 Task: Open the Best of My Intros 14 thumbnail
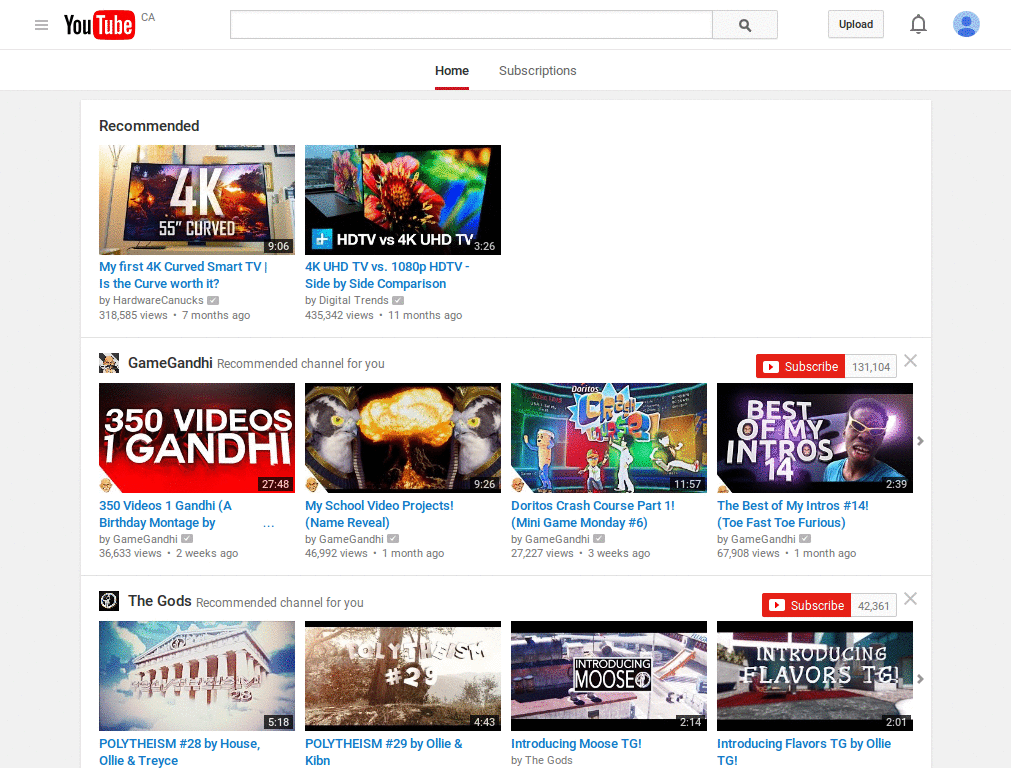click(814, 438)
